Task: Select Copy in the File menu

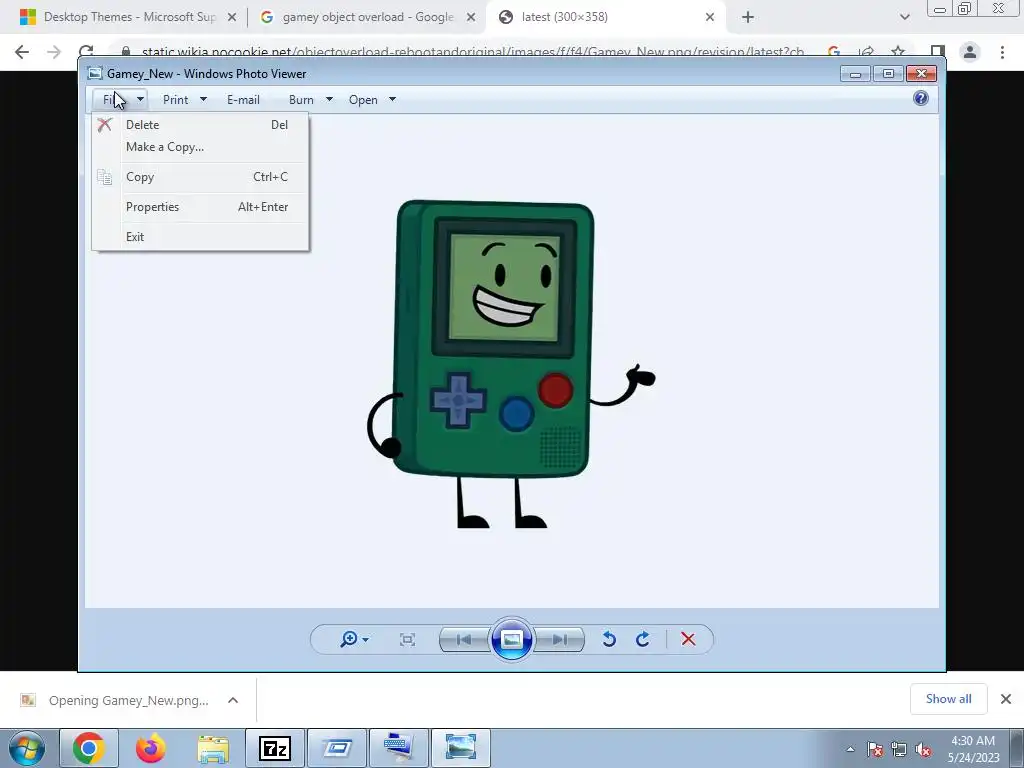Action: (200, 177)
